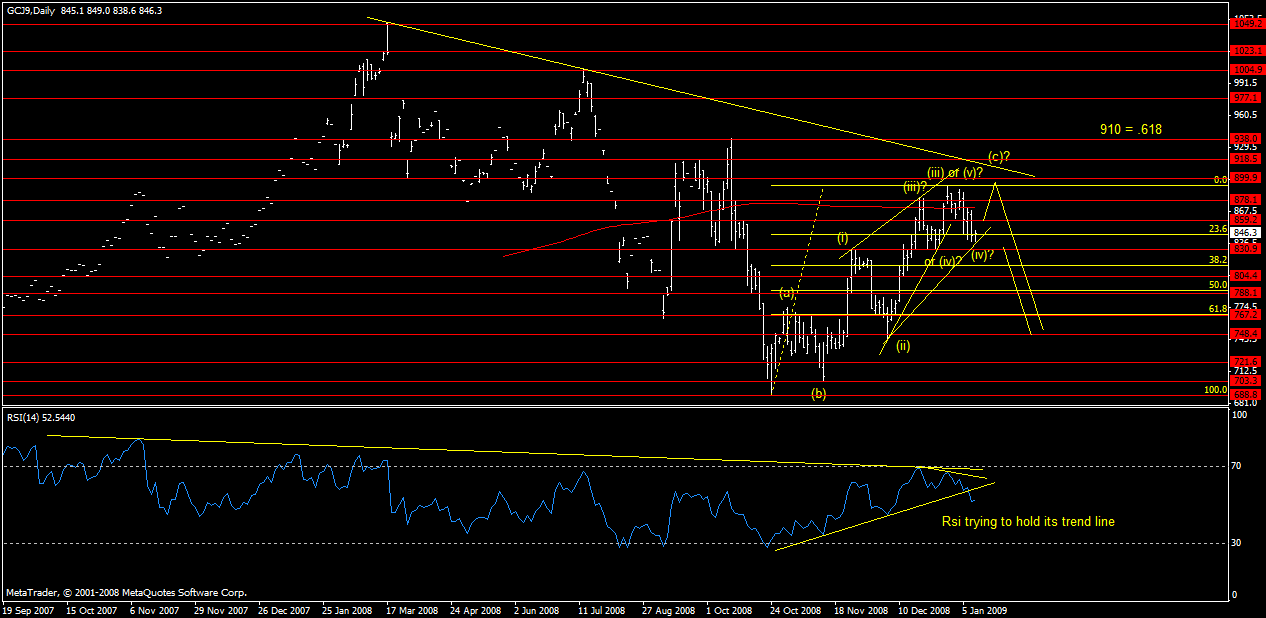Screen dimensions: 1266x618
Task: Click the '(ii)' wave label
Action: [x=902, y=346]
